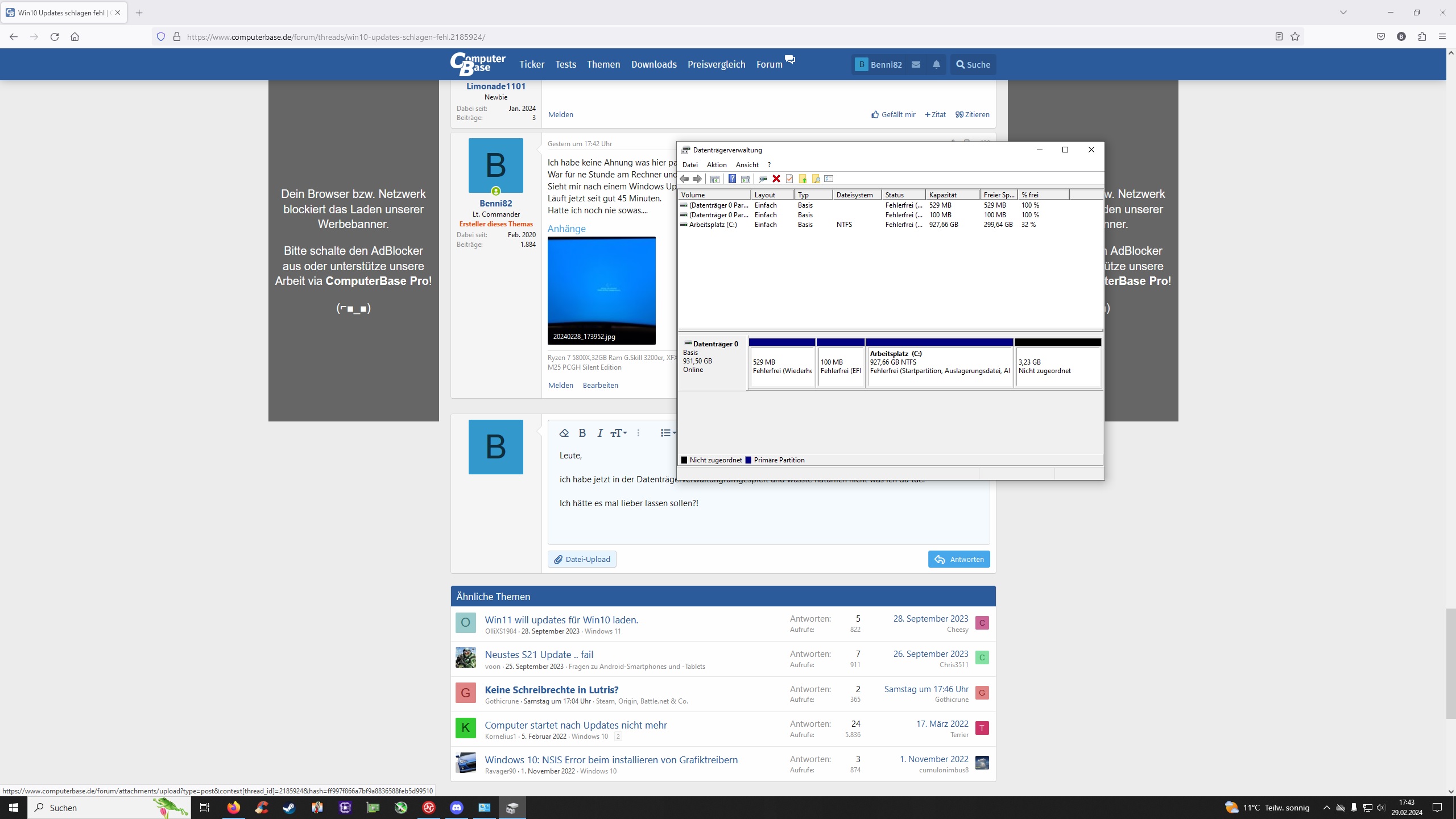Open Discord from the taskbar
The width and height of the screenshot is (1456, 819).
click(x=457, y=808)
